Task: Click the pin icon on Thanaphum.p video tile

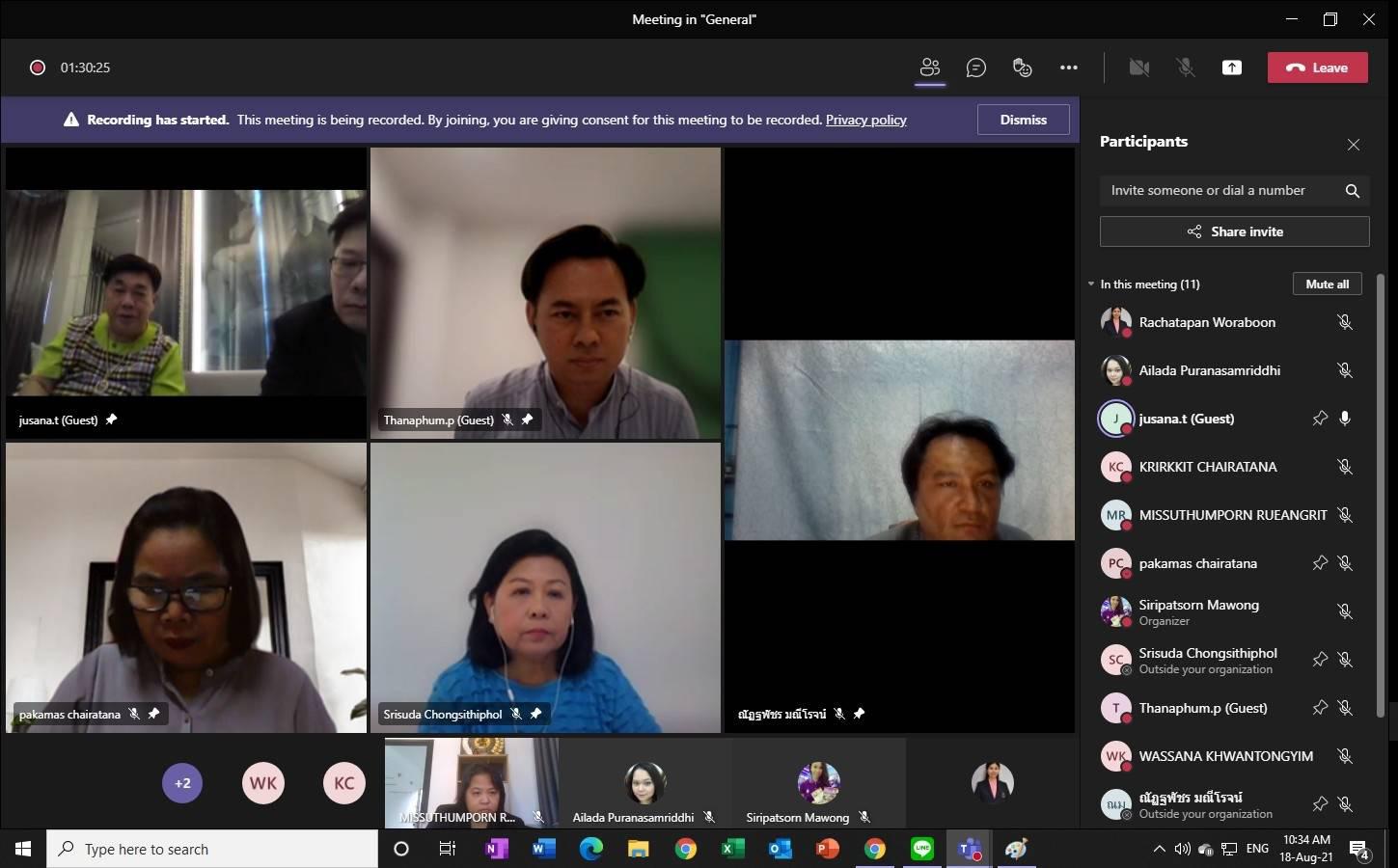Action: click(527, 420)
